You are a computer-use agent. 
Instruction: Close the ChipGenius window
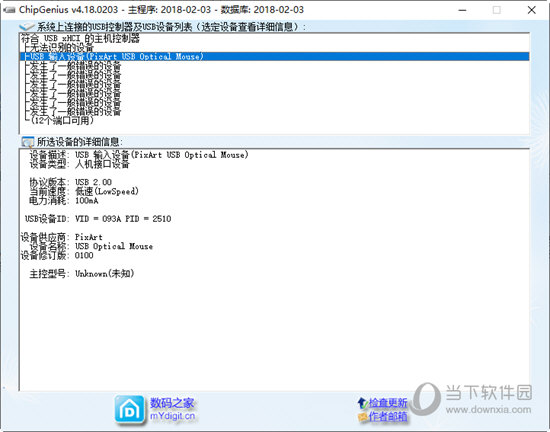click(x=532, y=10)
